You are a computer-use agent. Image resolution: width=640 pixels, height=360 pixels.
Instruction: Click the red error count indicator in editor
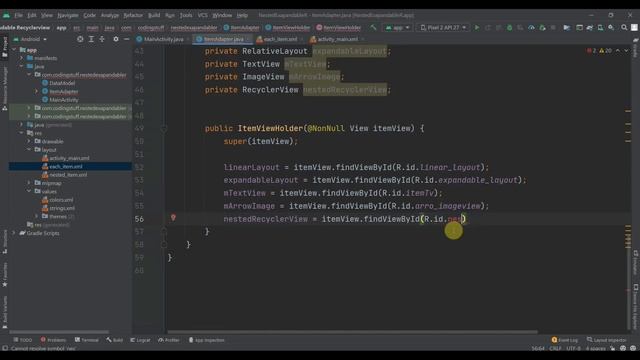pos(591,51)
